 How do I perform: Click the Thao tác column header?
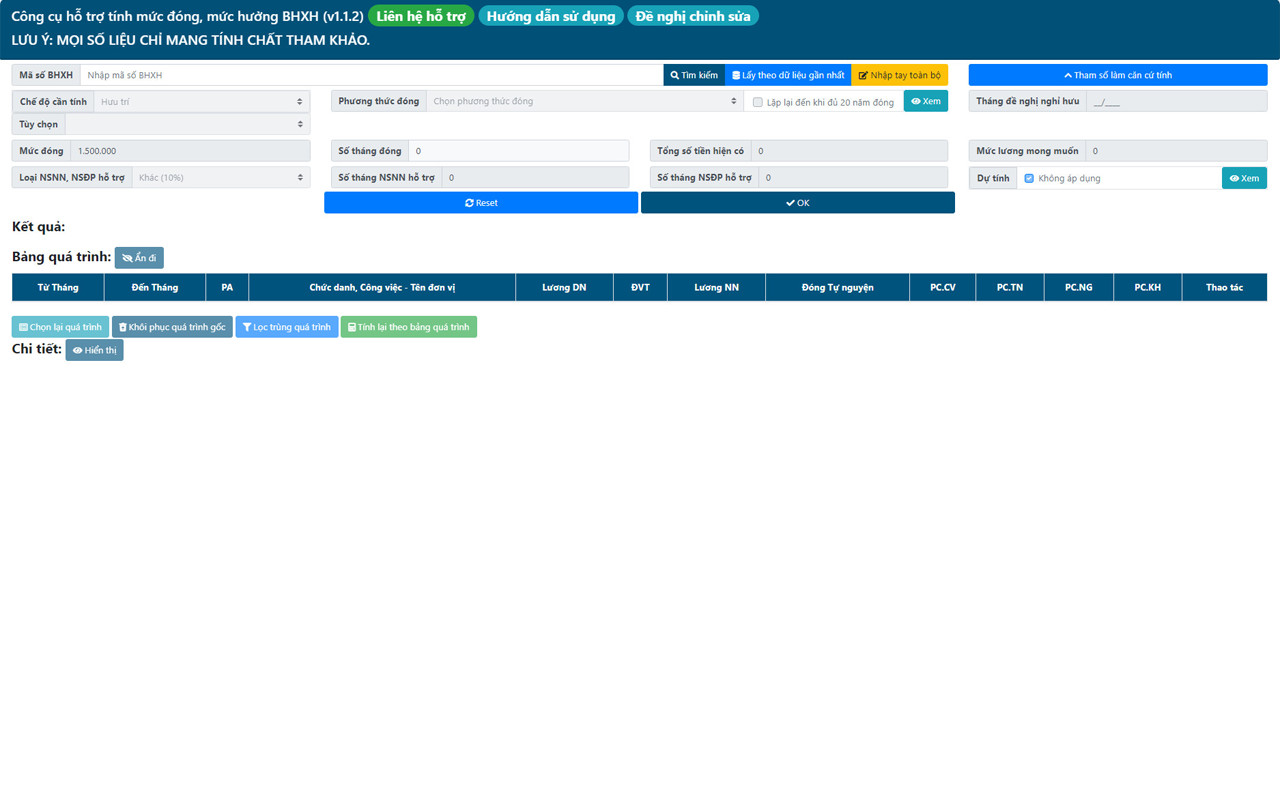click(x=1224, y=287)
